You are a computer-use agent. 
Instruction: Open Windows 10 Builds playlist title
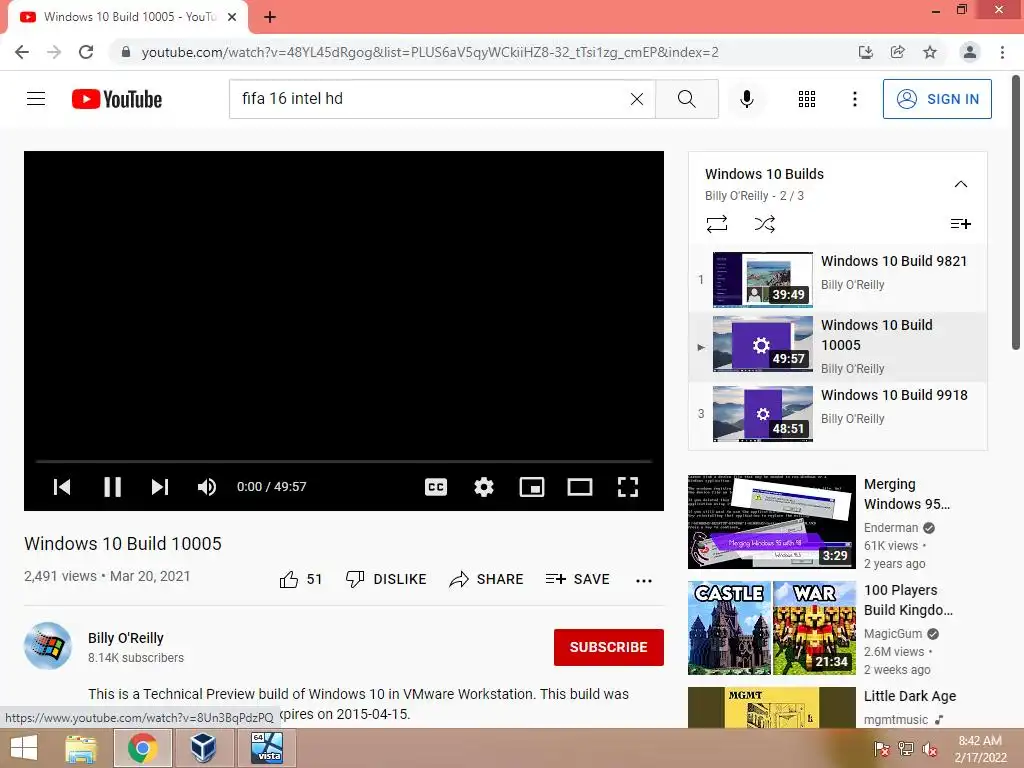(764, 174)
